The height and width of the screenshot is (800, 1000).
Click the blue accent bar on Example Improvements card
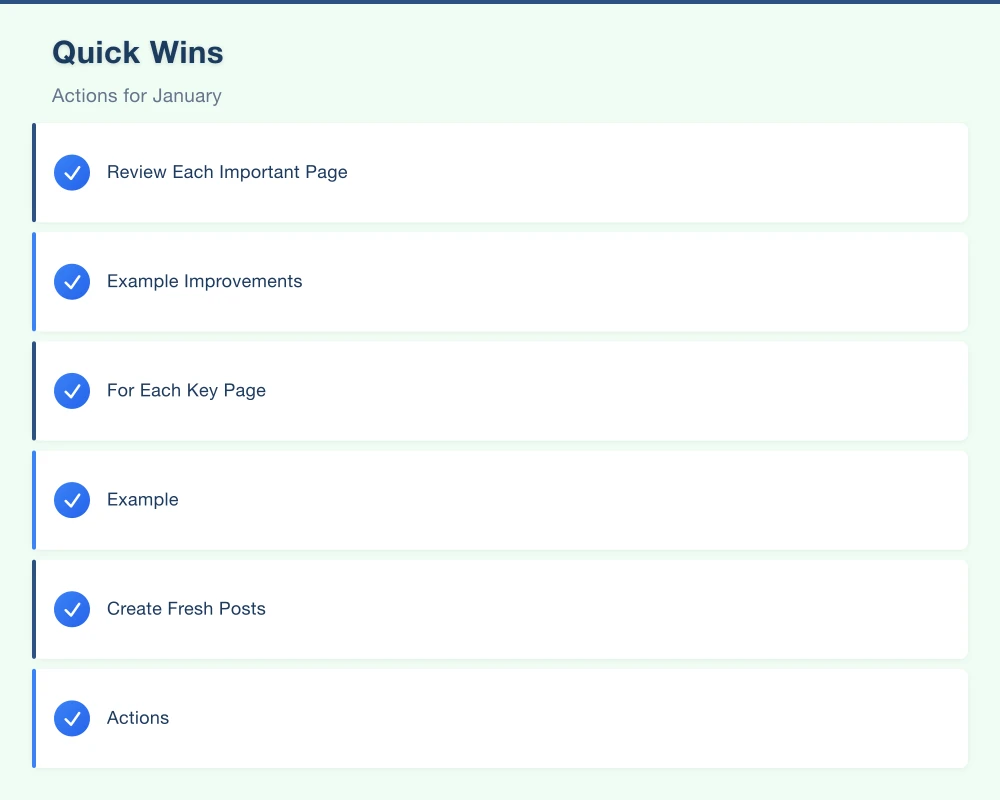tap(35, 281)
